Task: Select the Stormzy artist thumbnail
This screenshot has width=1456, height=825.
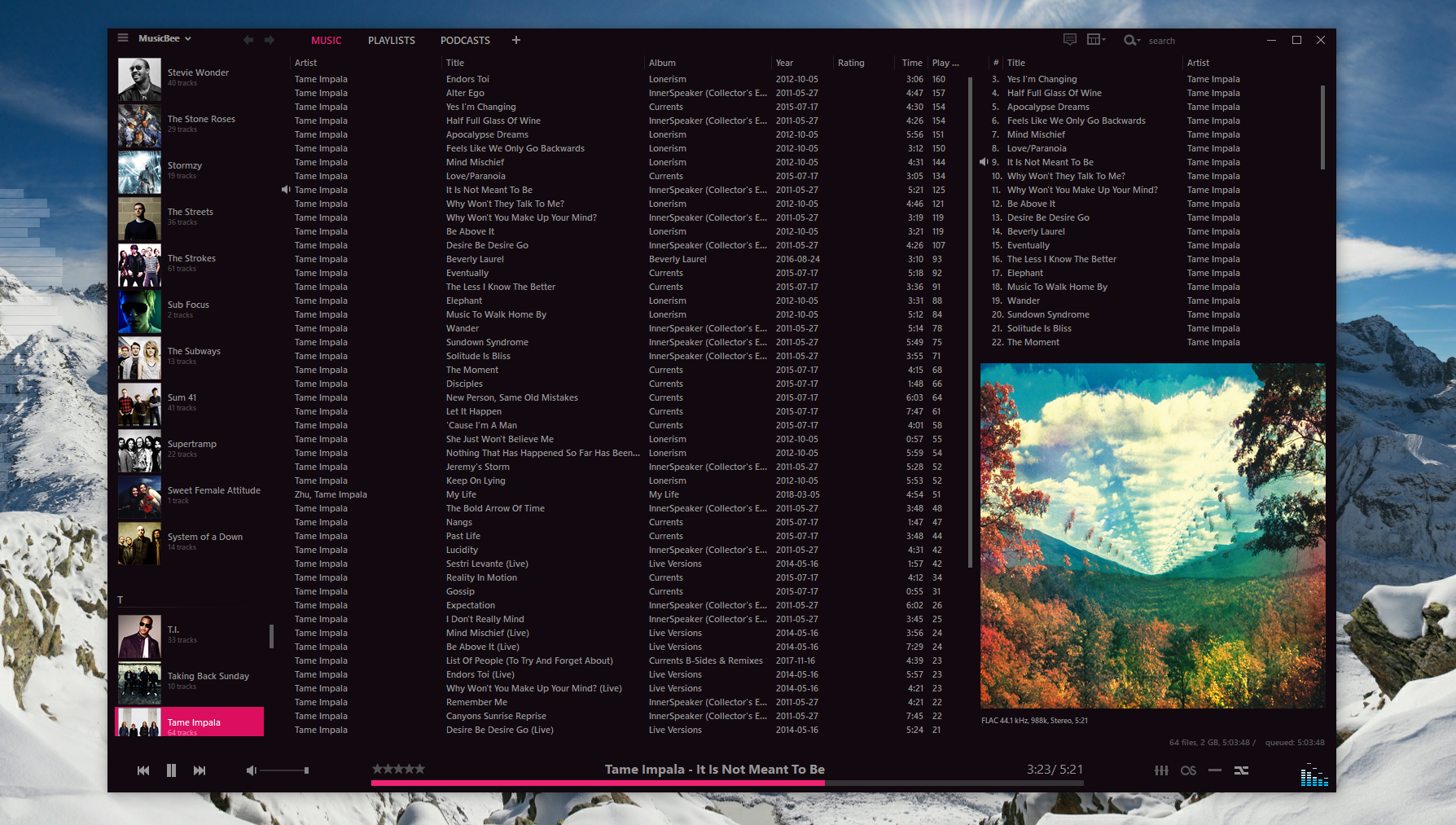Action: pos(139,172)
